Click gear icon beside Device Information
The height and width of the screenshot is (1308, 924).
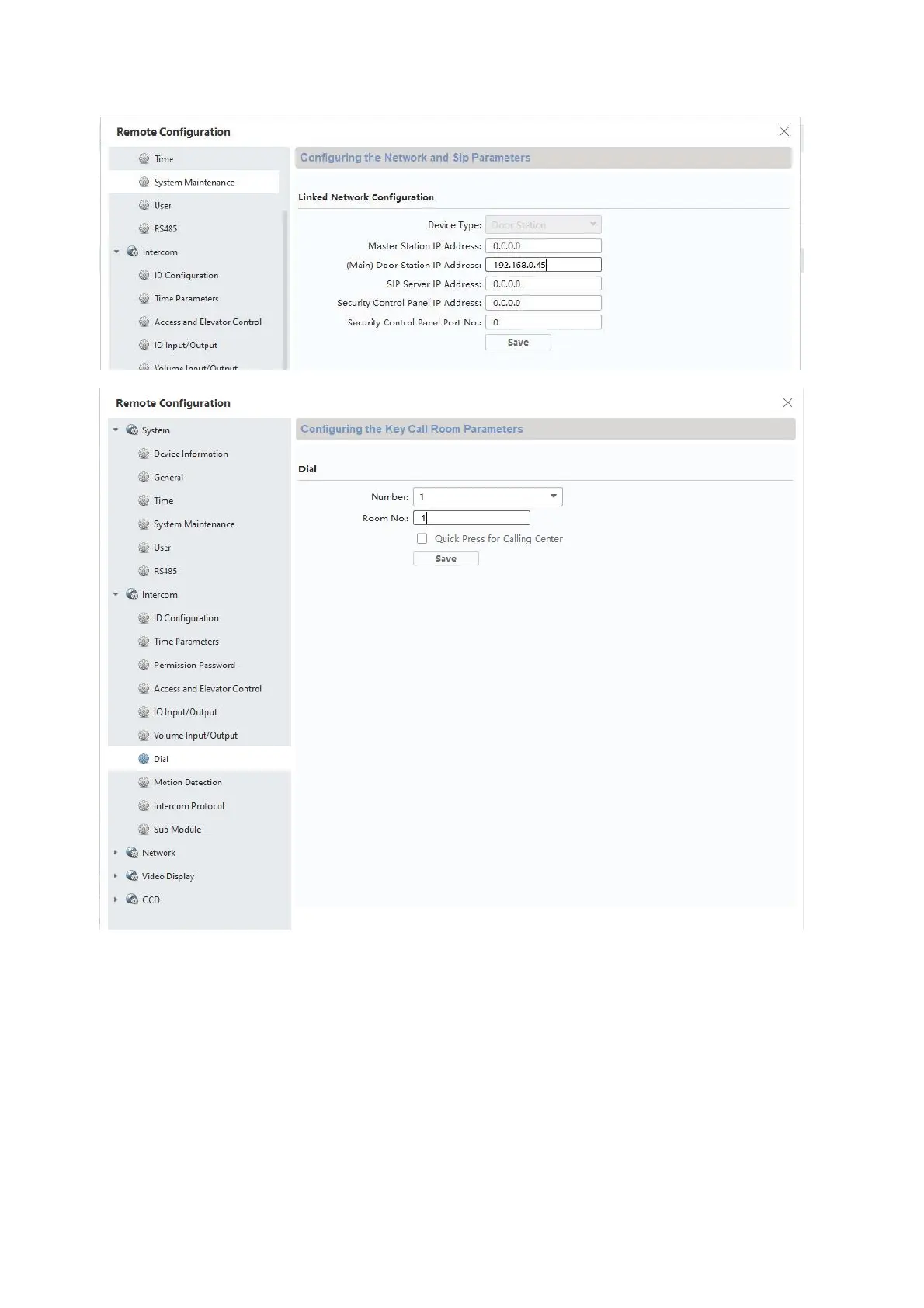point(143,454)
